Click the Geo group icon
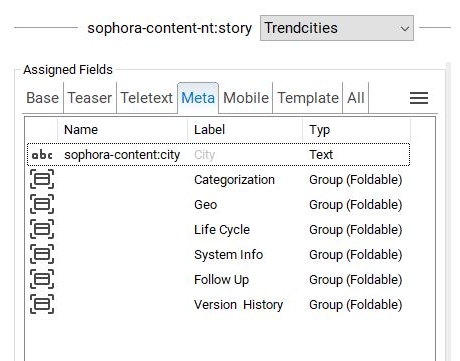The width and height of the screenshot is (460, 361). click(x=42, y=204)
